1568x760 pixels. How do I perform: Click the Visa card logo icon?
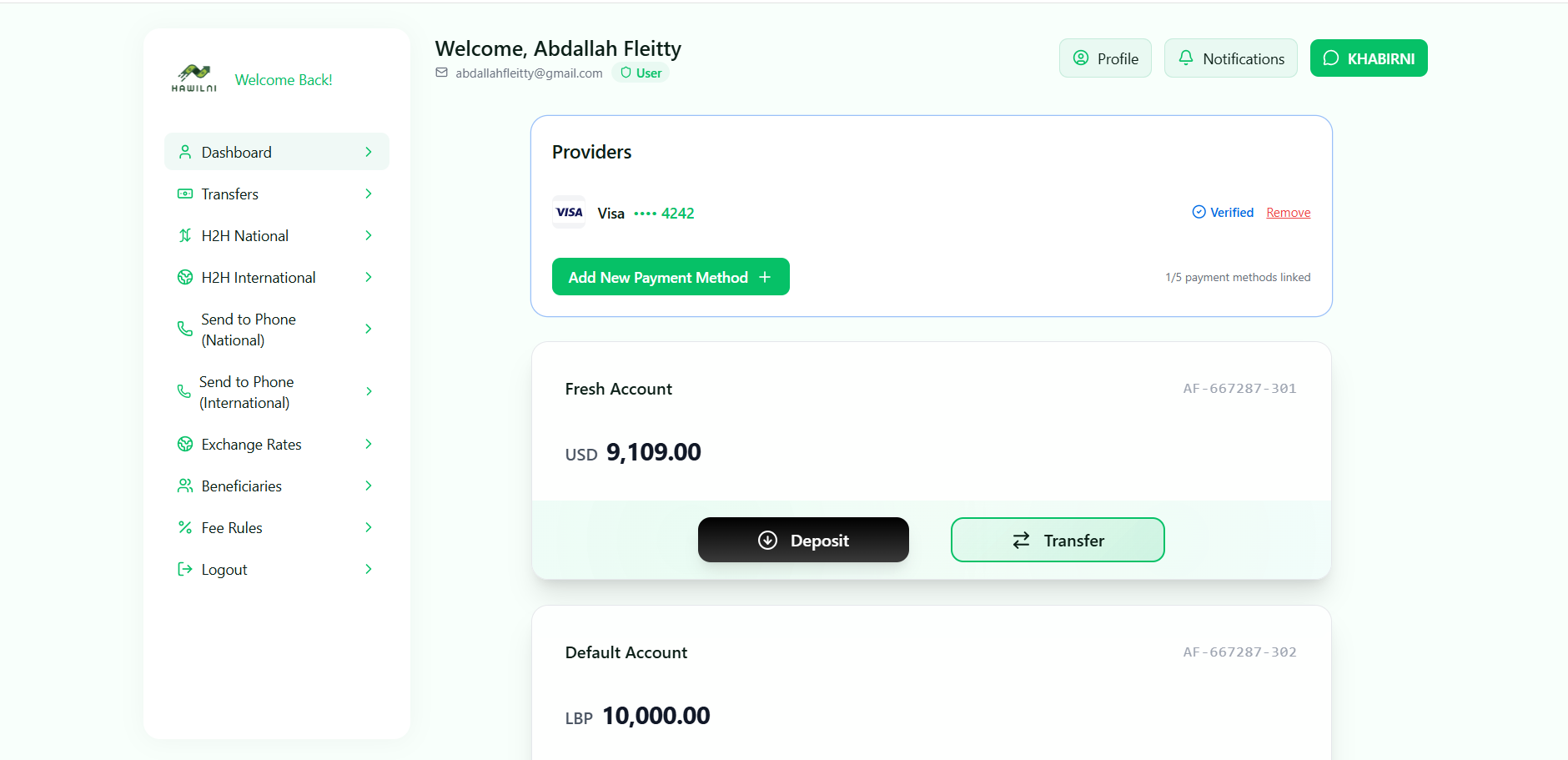coord(569,213)
